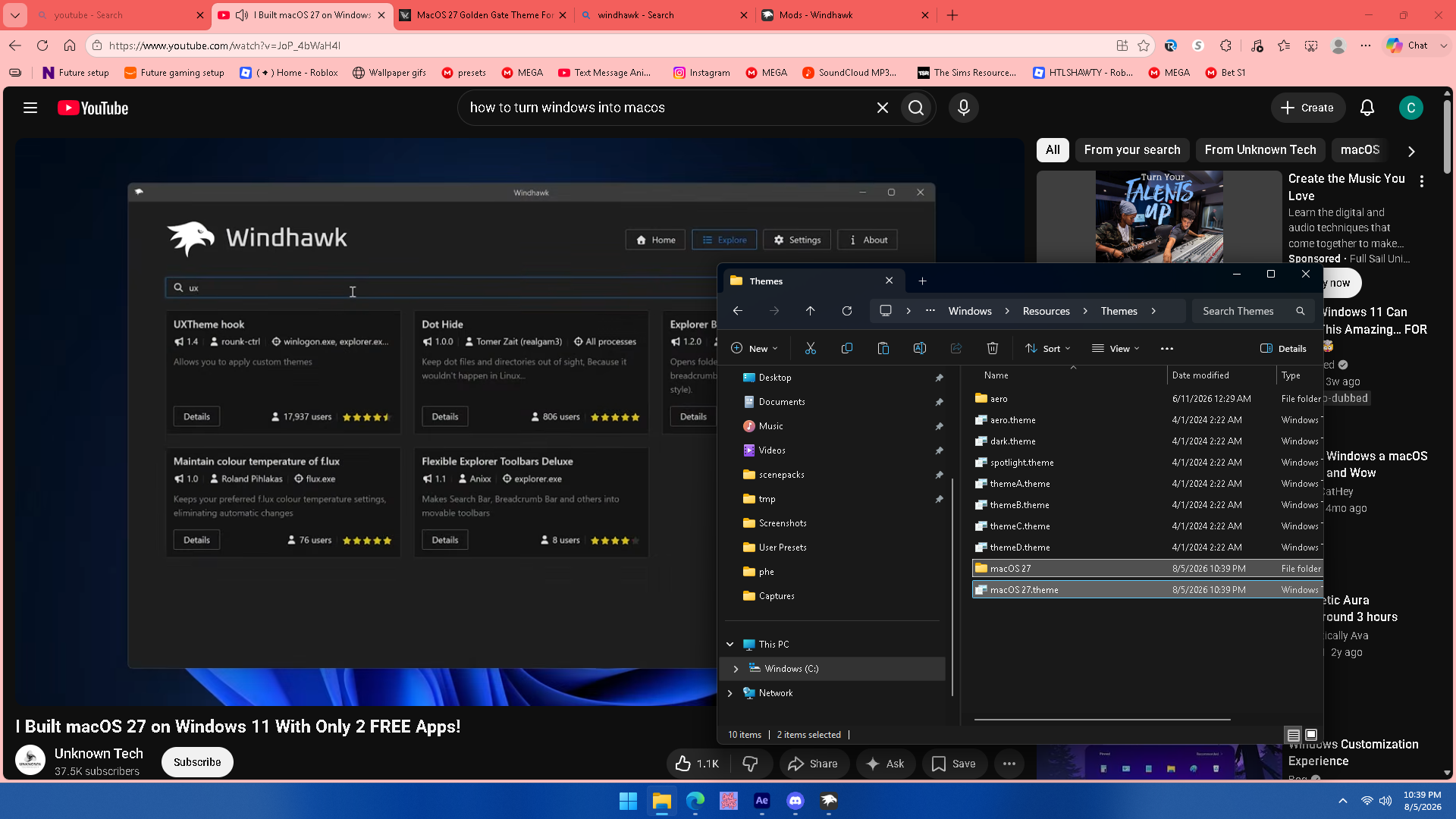Like the video with 1.1K likes

tap(697, 764)
